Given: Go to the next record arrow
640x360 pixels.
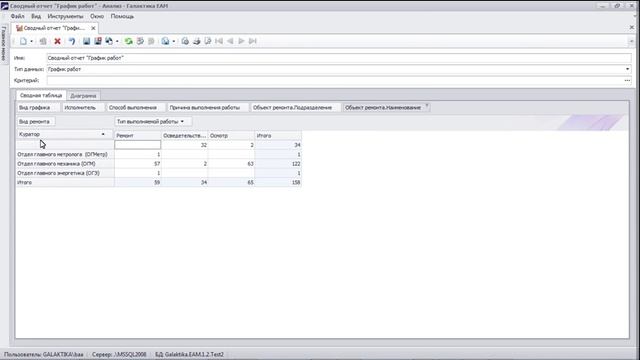Looking at the screenshot, I should tap(241, 41).
